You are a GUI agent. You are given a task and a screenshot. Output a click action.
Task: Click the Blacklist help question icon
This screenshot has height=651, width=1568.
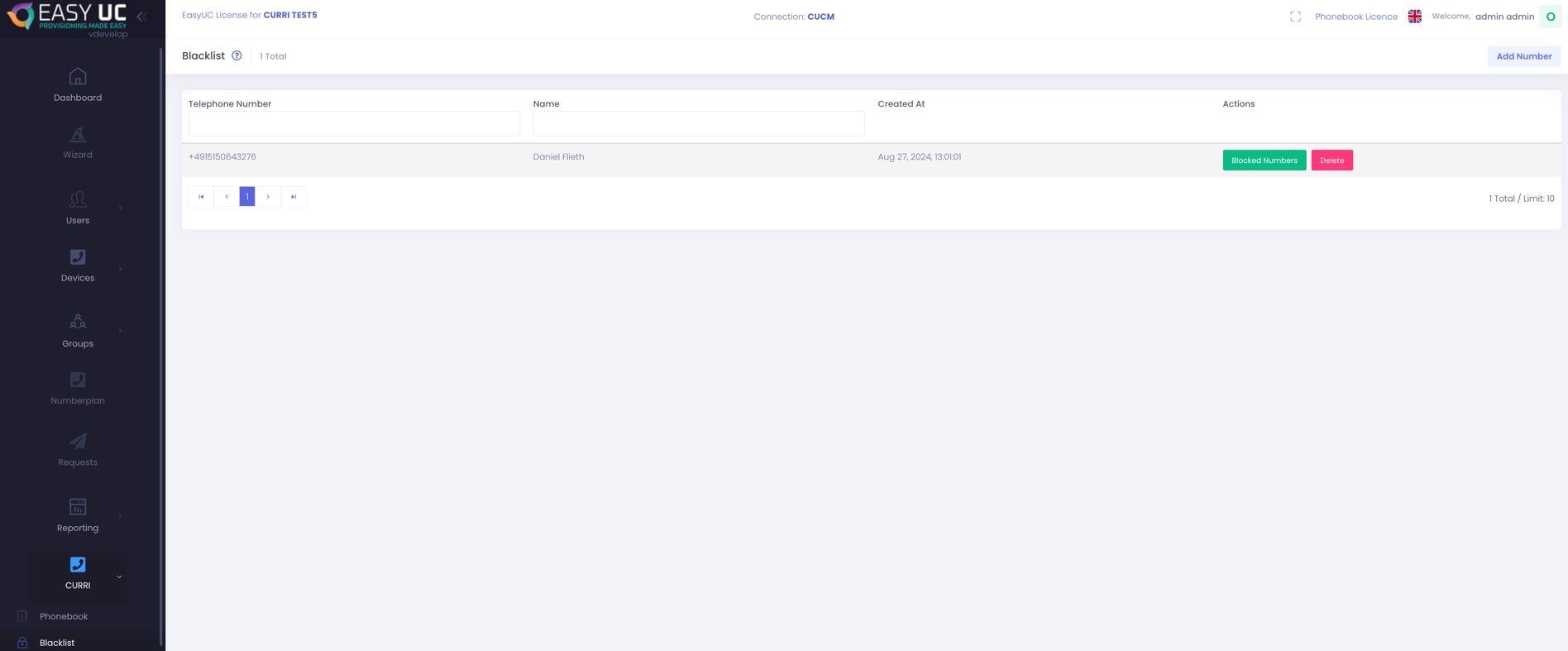click(x=237, y=56)
